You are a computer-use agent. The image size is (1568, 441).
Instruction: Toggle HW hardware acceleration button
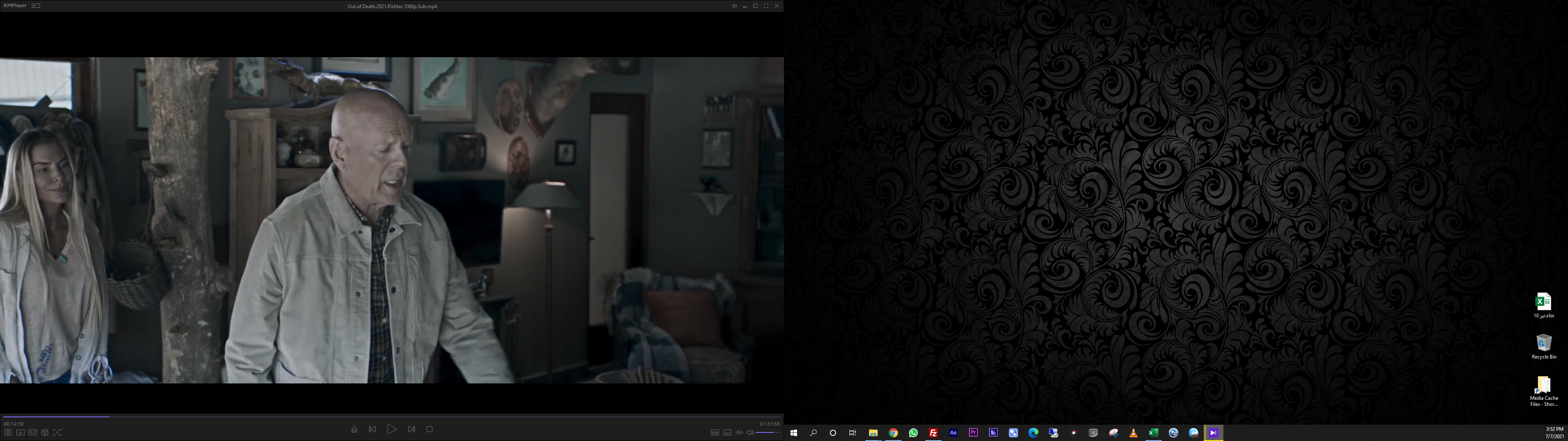(x=715, y=432)
